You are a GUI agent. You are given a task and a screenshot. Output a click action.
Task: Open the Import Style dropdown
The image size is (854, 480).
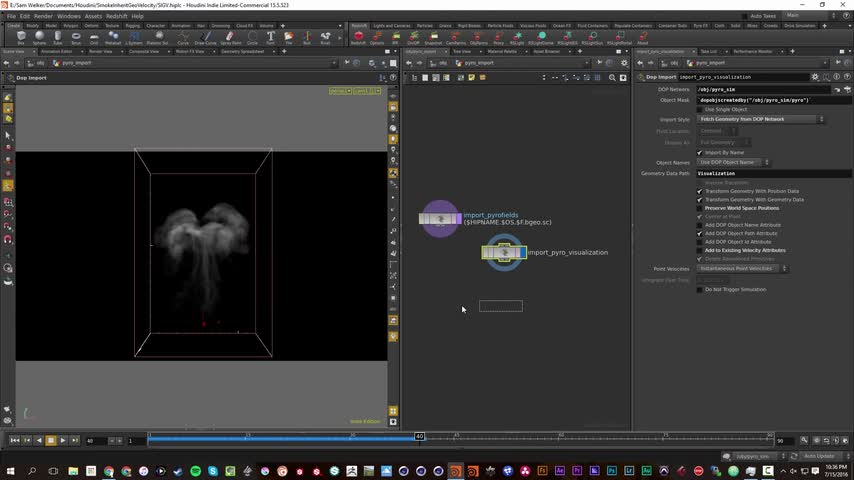761,119
